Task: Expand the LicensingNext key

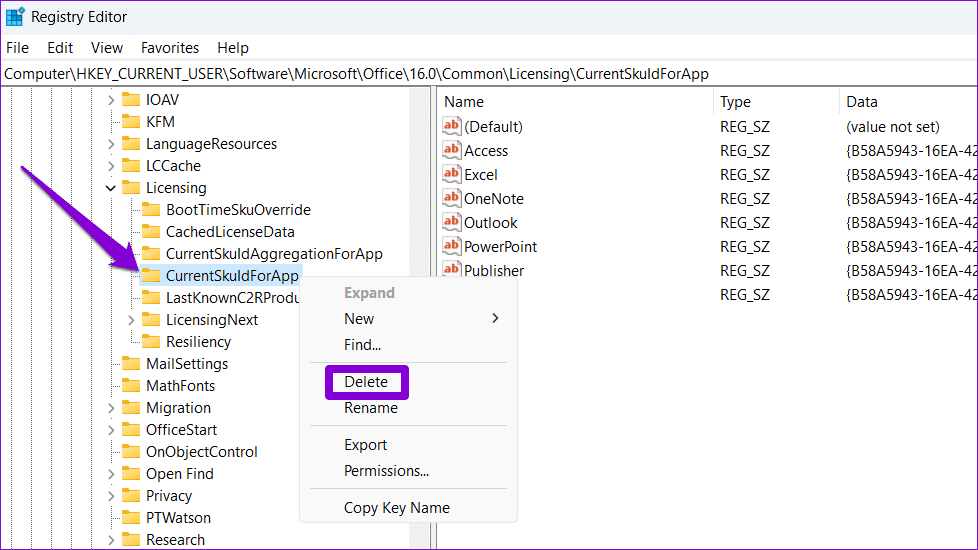Action: point(131,320)
